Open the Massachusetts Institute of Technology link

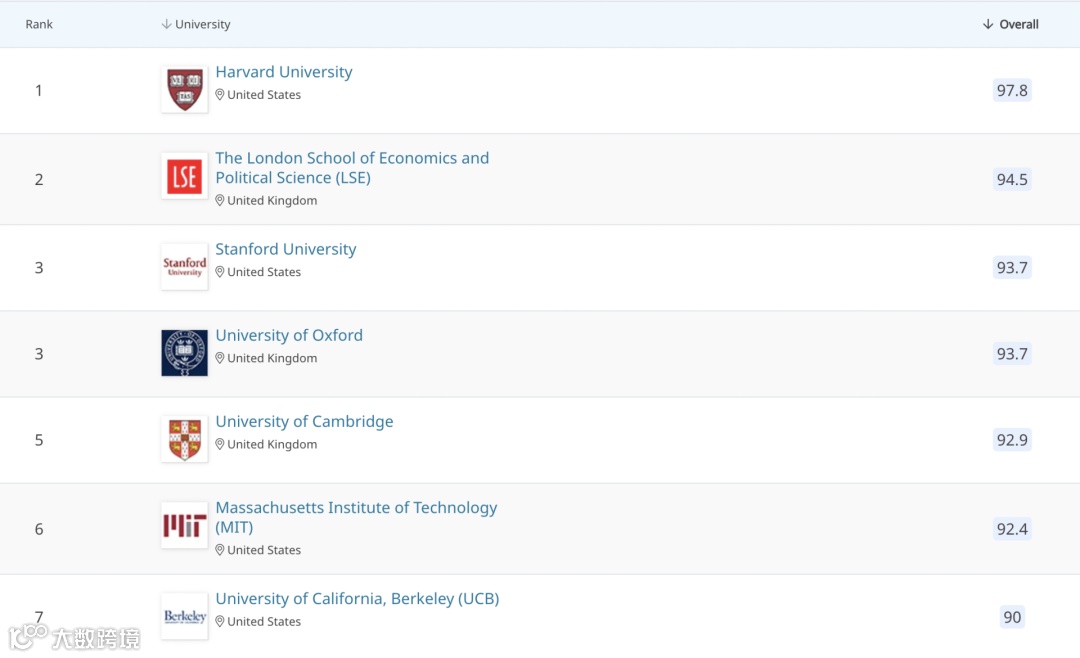(356, 507)
